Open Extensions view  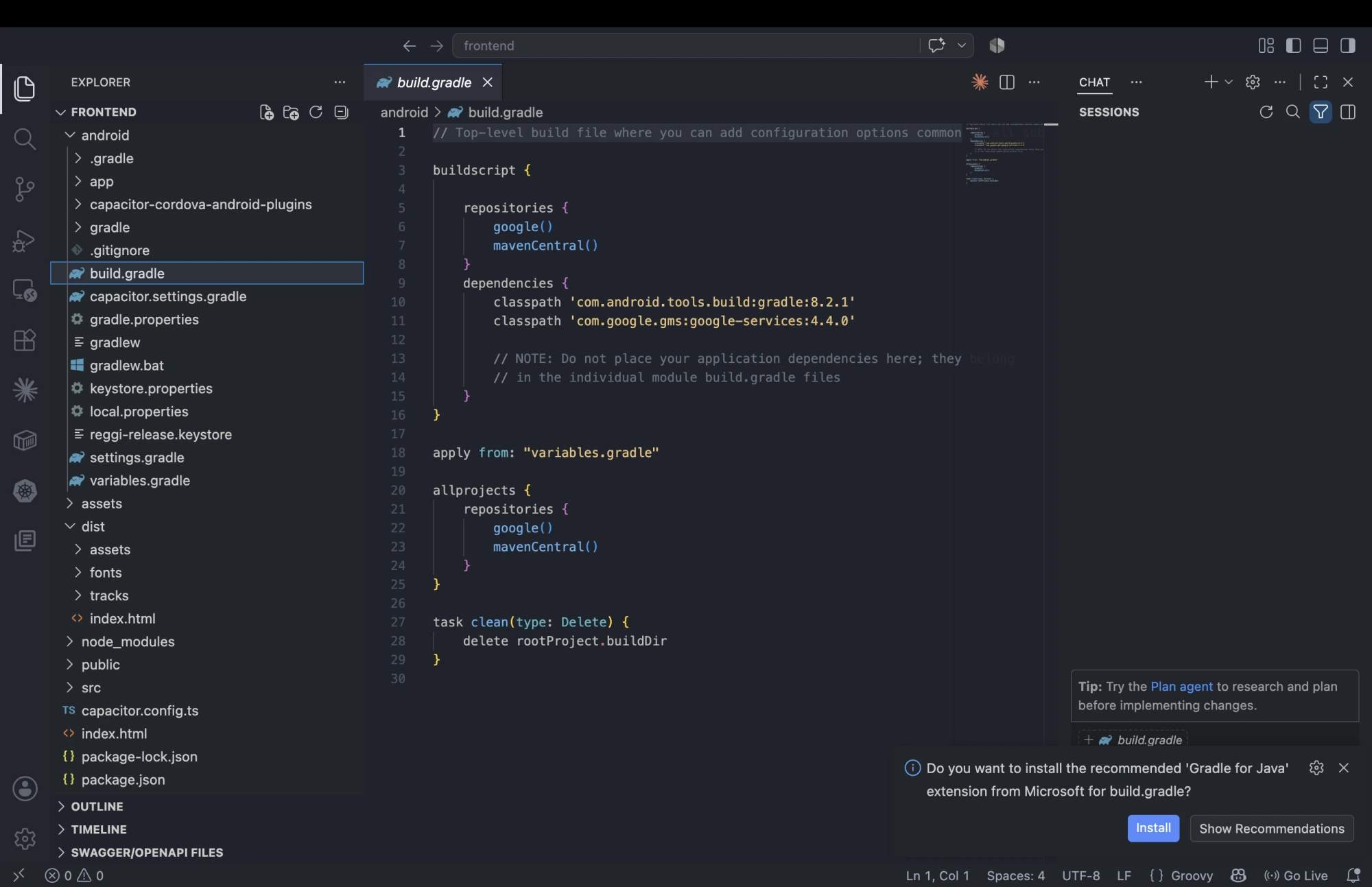point(25,340)
